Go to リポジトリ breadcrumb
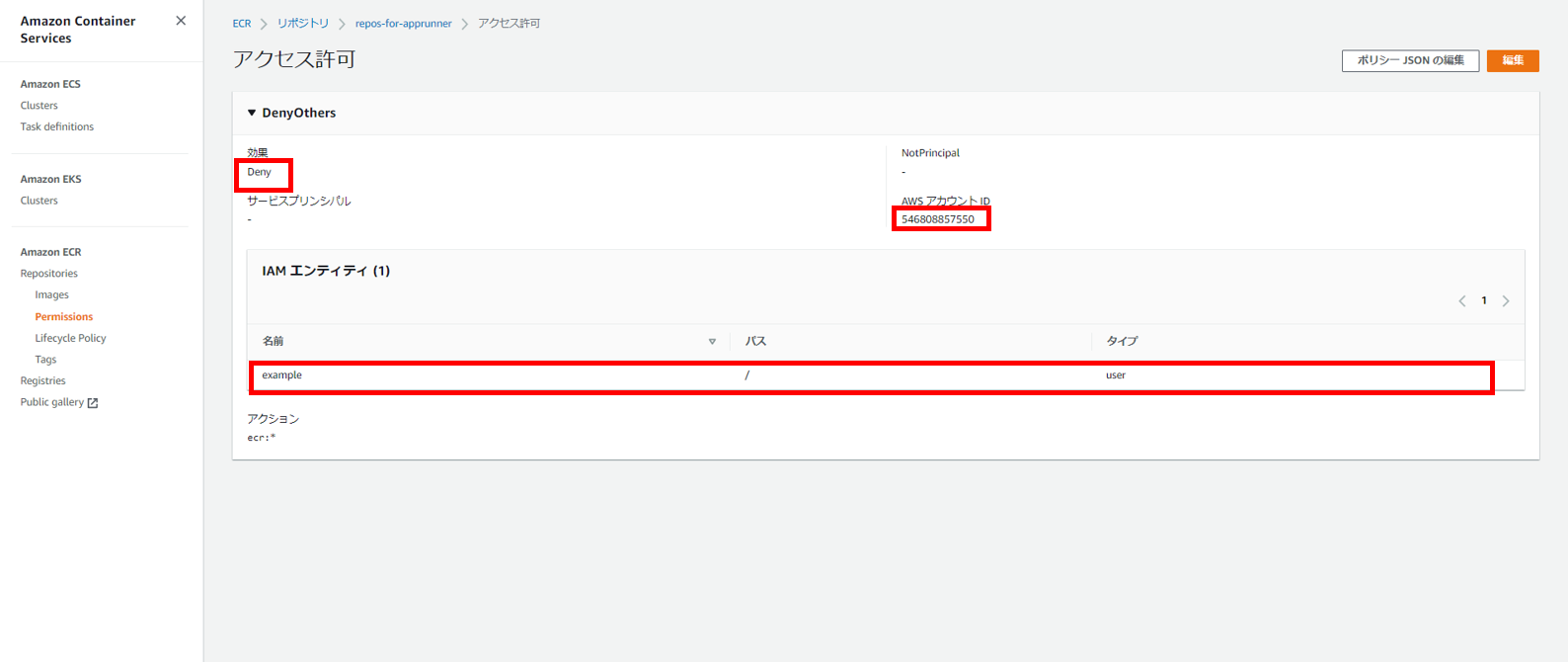The image size is (1568, 662). click(x=303, y=24)
